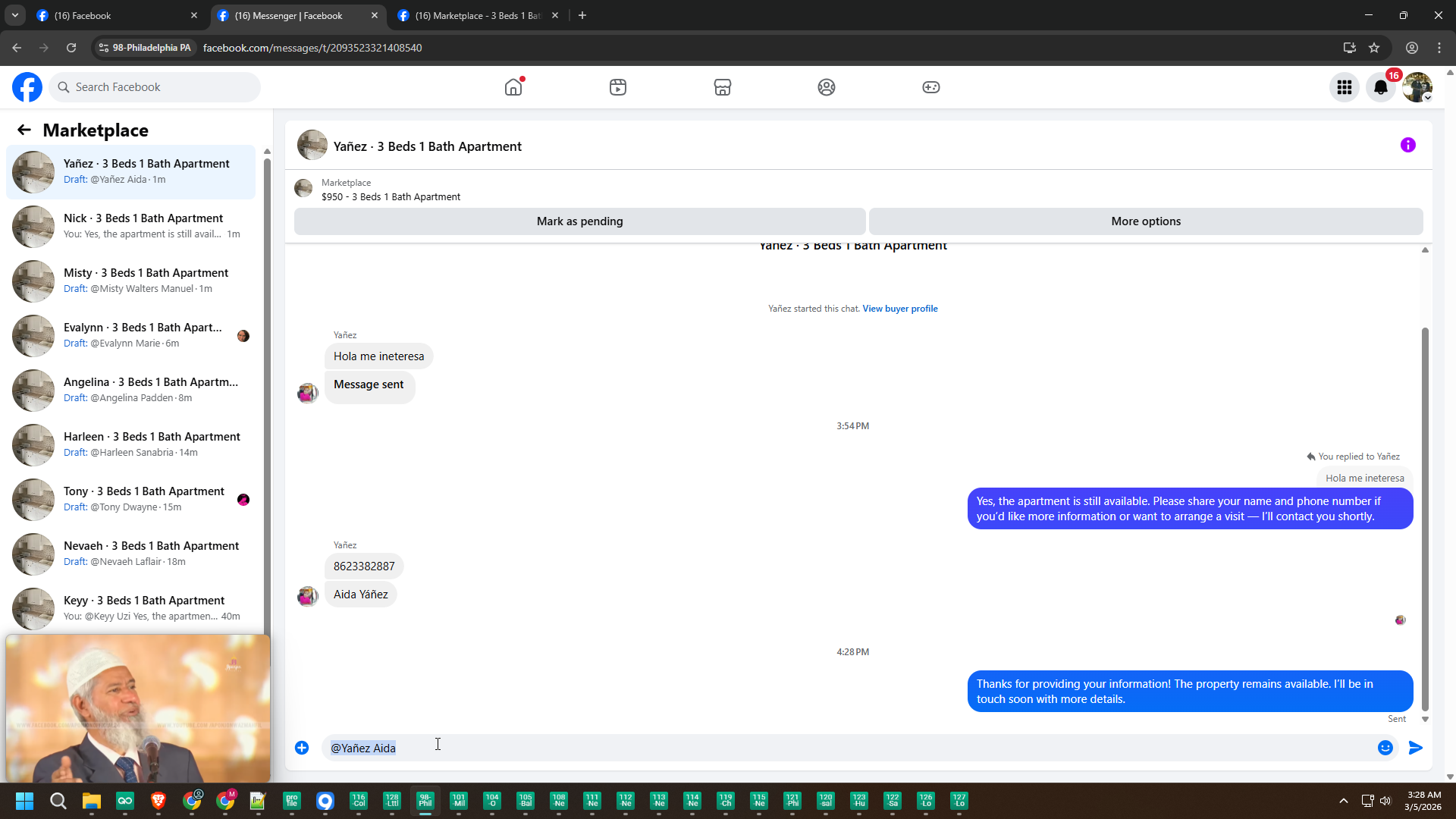This screenshot has width=1456, height=819.
Task: Click Mark as pending button
Action: [579, 221]
